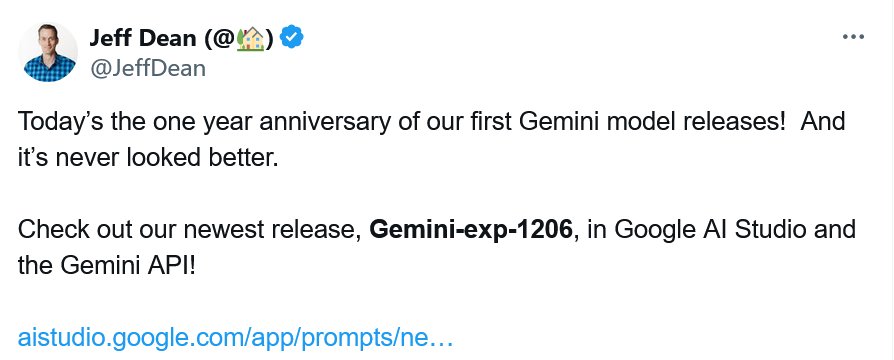Click the word "And" ending first line
The image size is (894, 360).
click(822, 122)
